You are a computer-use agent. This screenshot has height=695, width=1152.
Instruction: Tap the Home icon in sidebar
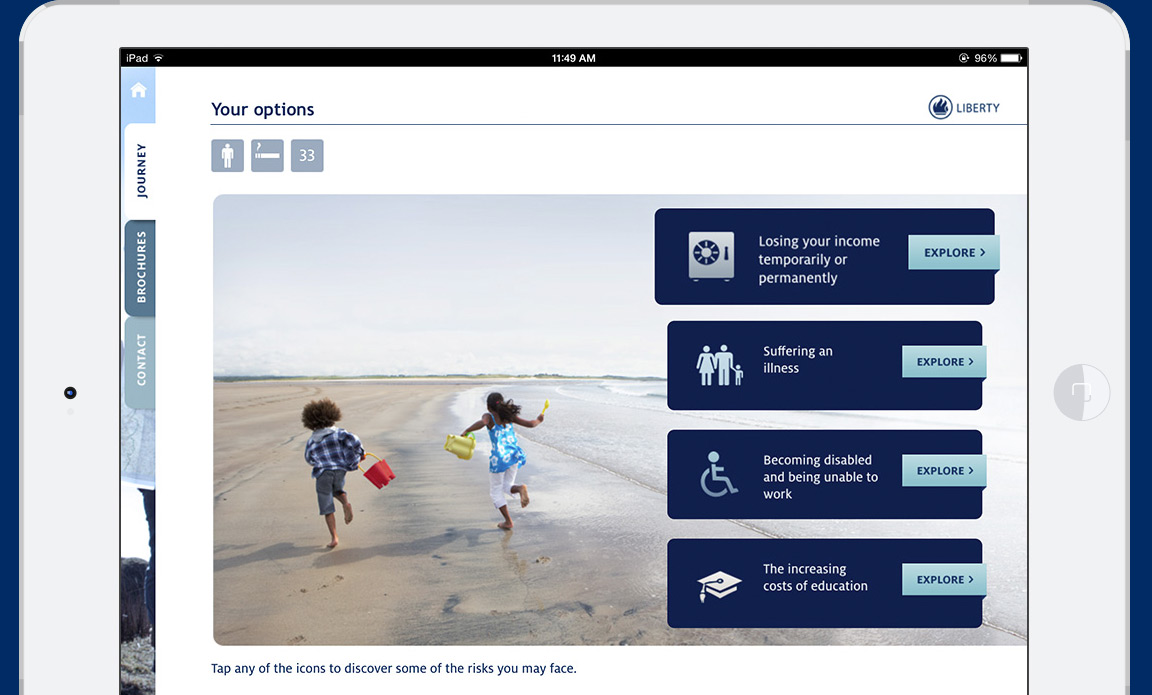click(138, 91)
